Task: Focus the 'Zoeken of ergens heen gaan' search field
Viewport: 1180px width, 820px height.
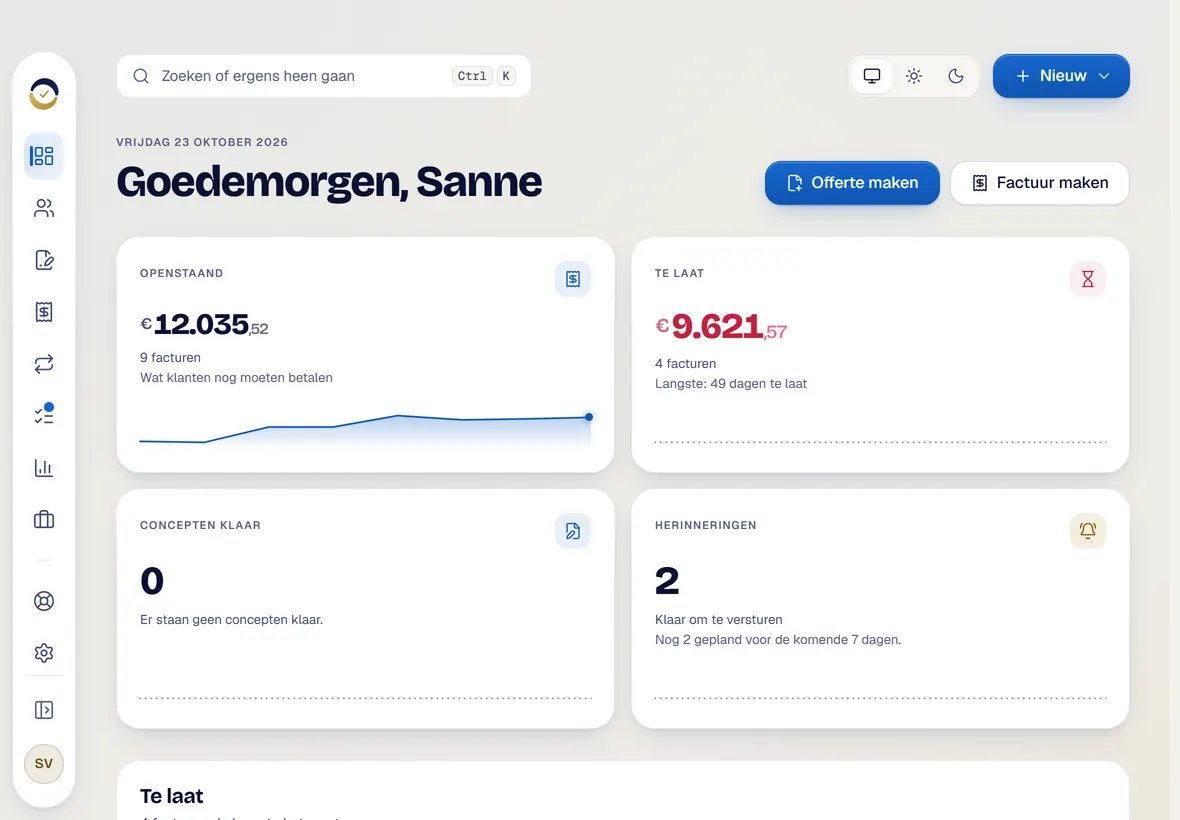Action: tap(324, 76)
